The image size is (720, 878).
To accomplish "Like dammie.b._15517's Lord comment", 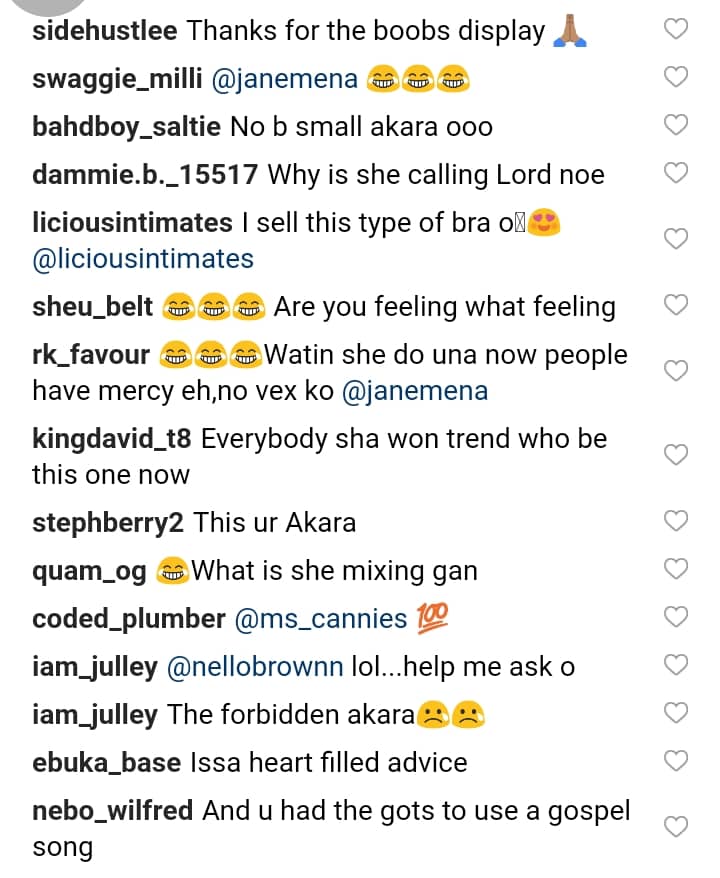I will 677,173.
